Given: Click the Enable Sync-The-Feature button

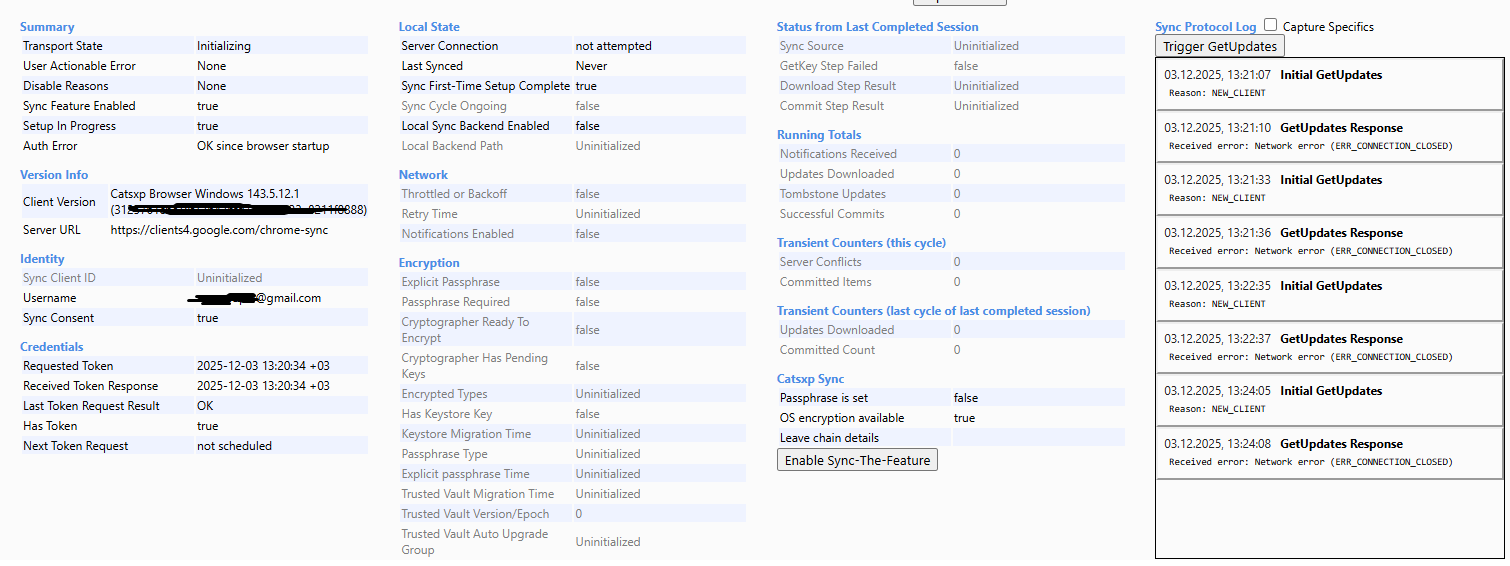Looking at the screenshot, I should (x=857, y=460).
